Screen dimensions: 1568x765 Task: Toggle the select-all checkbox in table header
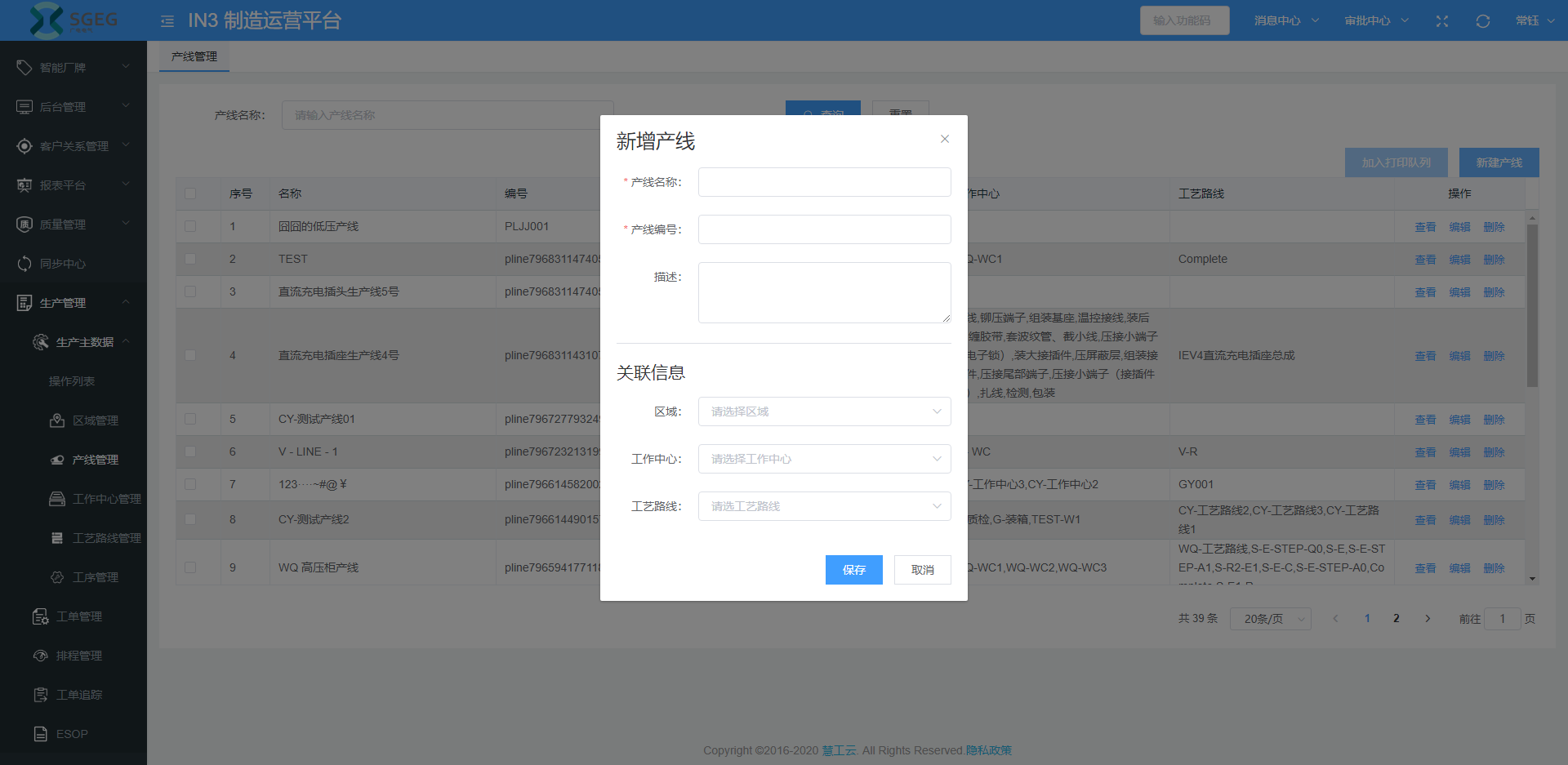[190, 193]
